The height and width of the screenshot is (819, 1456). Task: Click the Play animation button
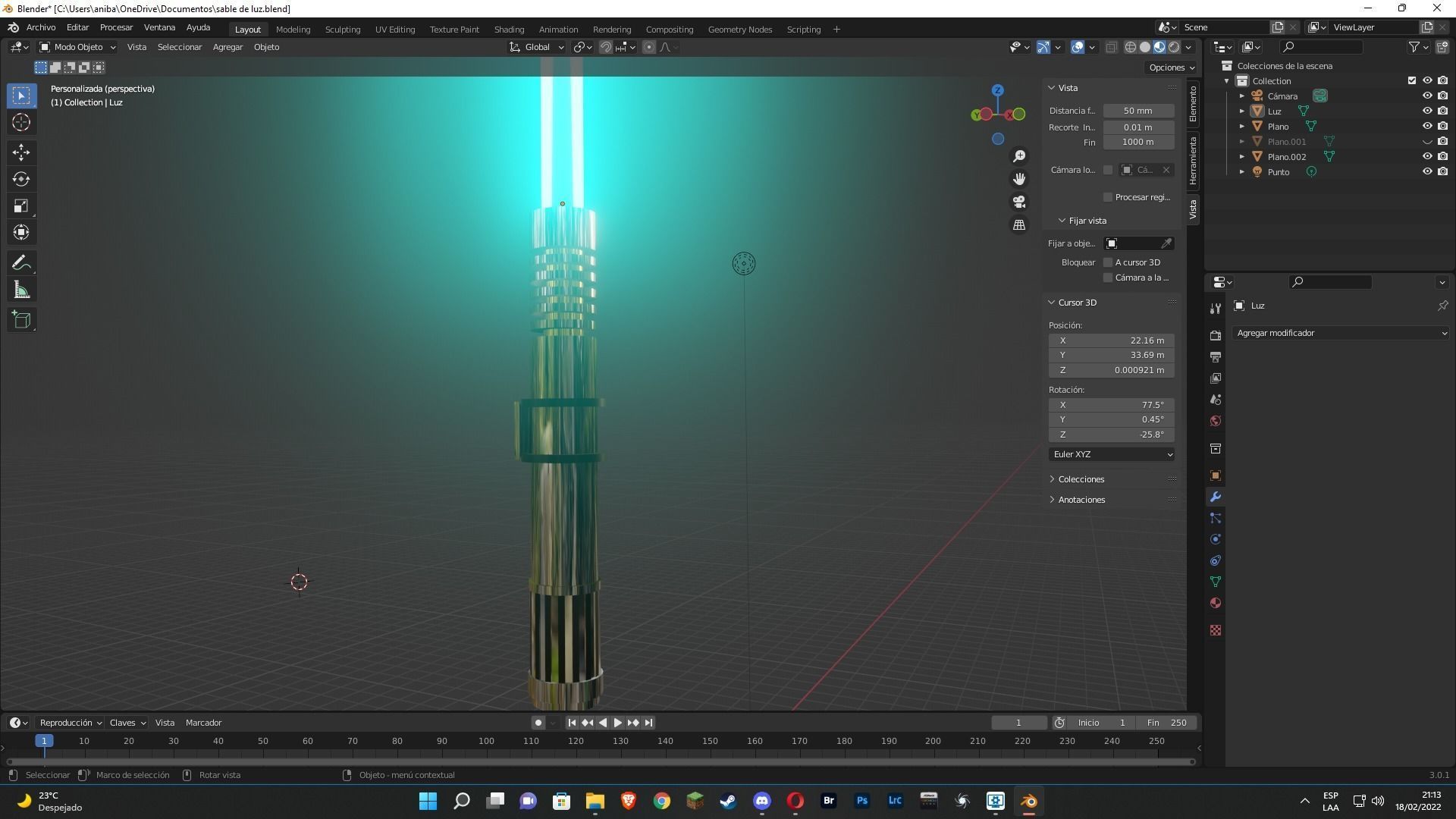(x=617, y=723)
